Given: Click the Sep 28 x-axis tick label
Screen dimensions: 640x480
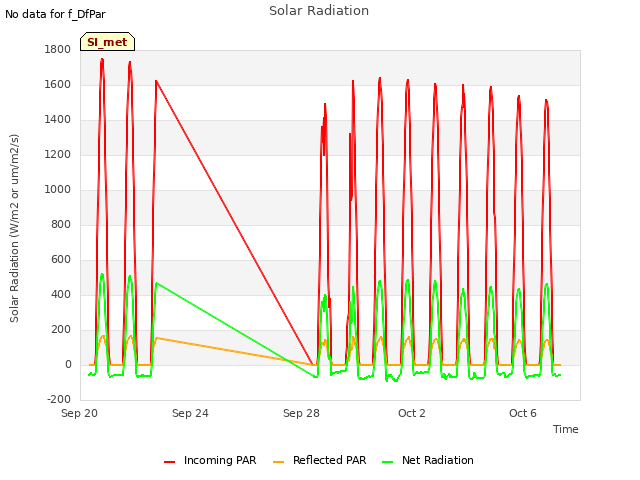Looking at the screenshot, I should coord(301,413).
